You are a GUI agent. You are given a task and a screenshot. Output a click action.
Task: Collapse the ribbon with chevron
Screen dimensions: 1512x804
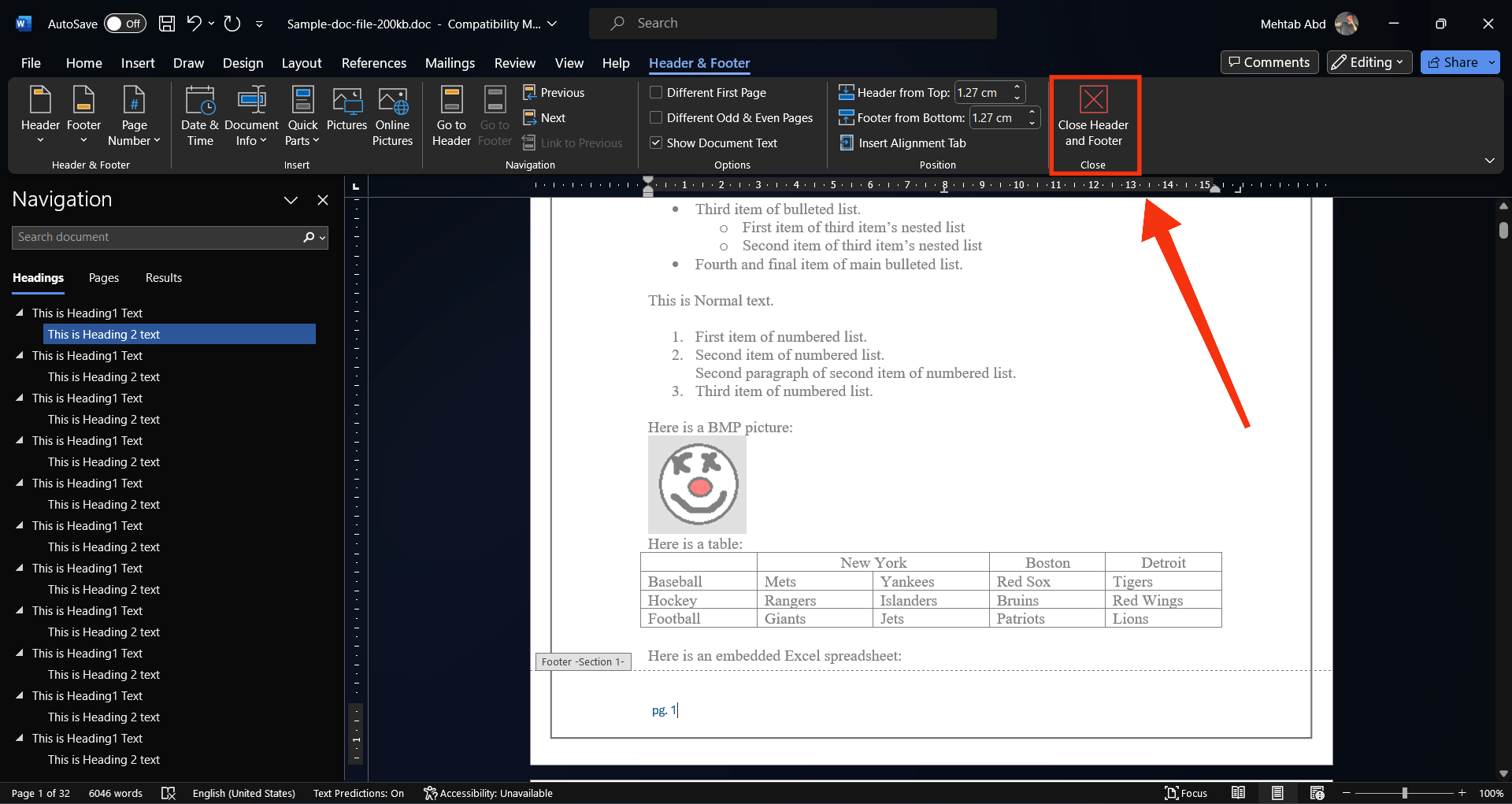pos(1490,161)
